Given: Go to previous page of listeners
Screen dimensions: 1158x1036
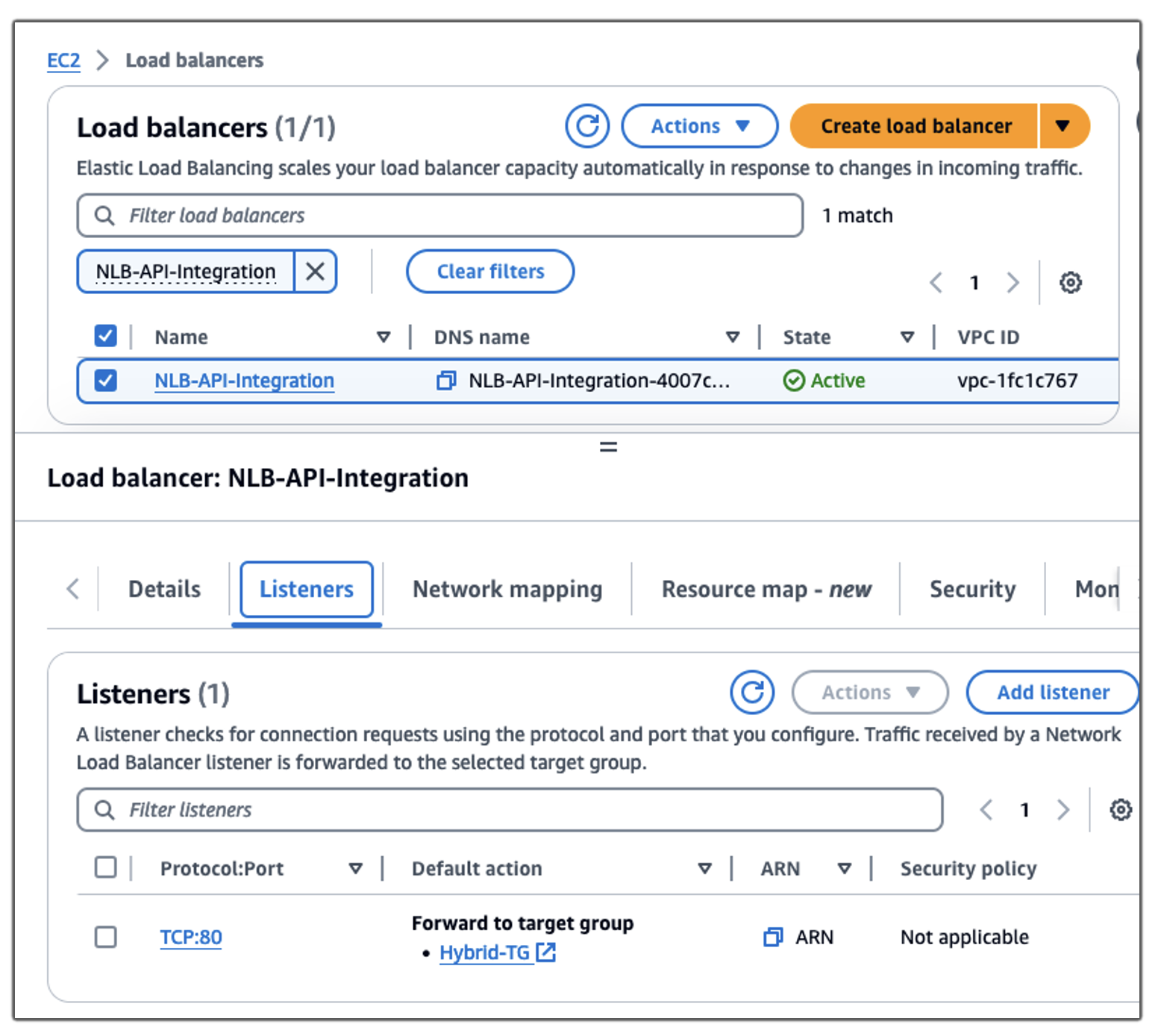Looking at the screenshot, I should click(986, 810).
